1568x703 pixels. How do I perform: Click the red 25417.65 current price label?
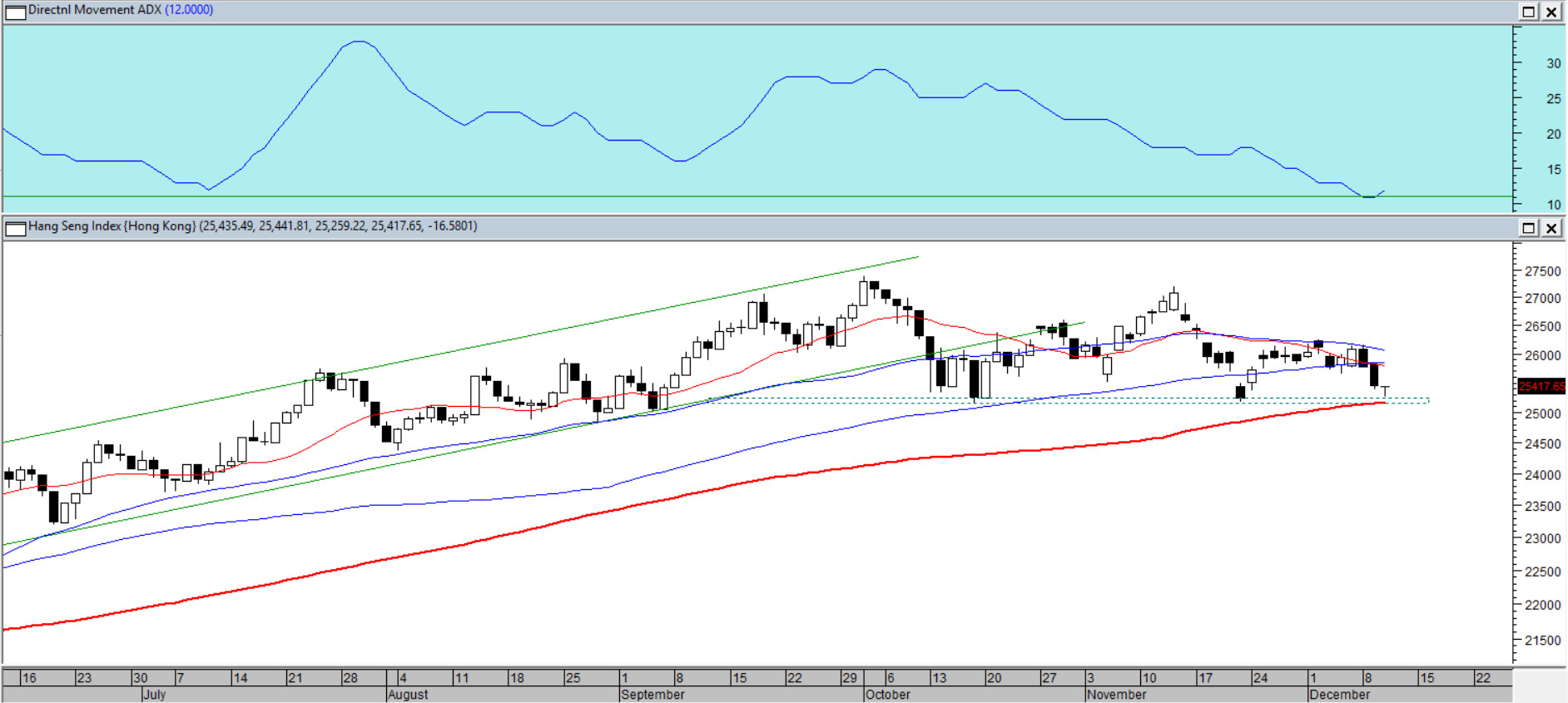click(x=1541, y=386)
